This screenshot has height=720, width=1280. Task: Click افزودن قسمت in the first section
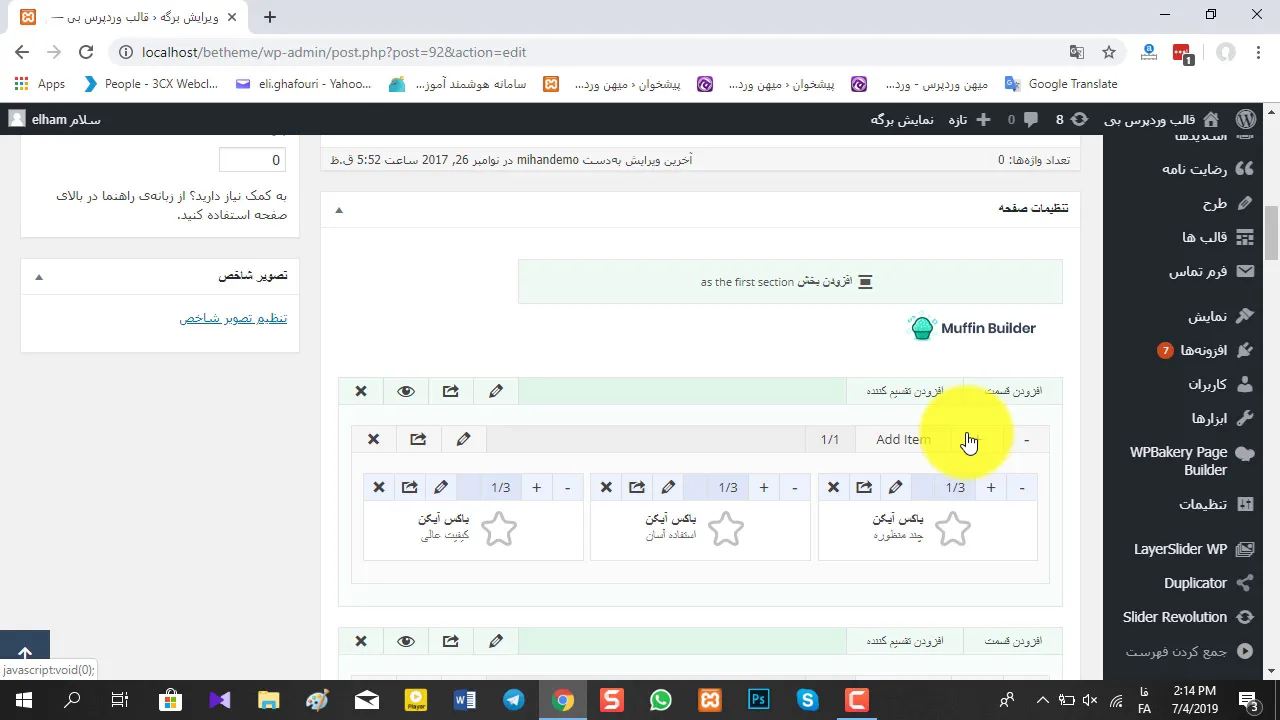tap(1013, 391)
